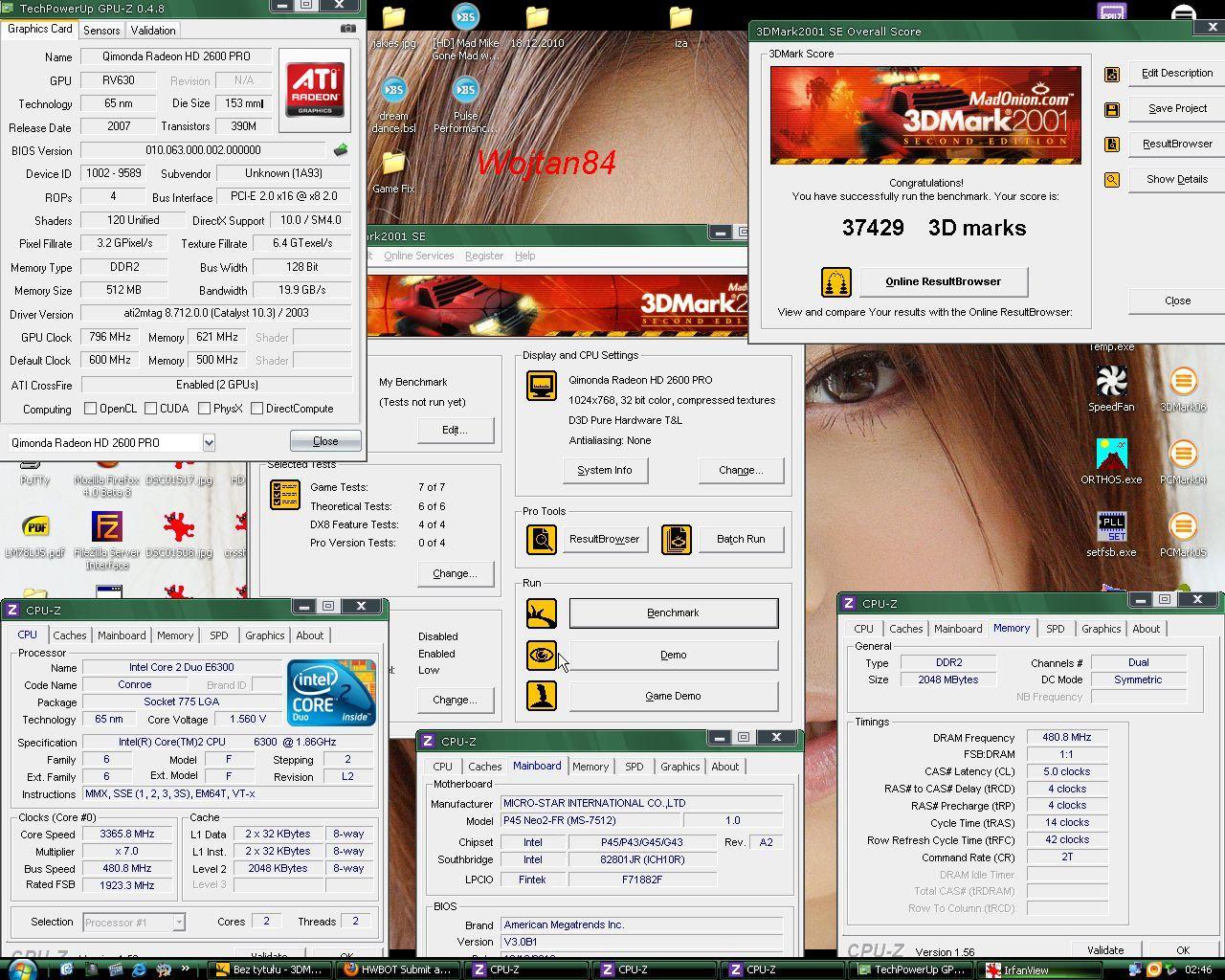Click the Validate button in CPU-Z Memory window
This screenshot has height=980, width=1225.
1104,950
